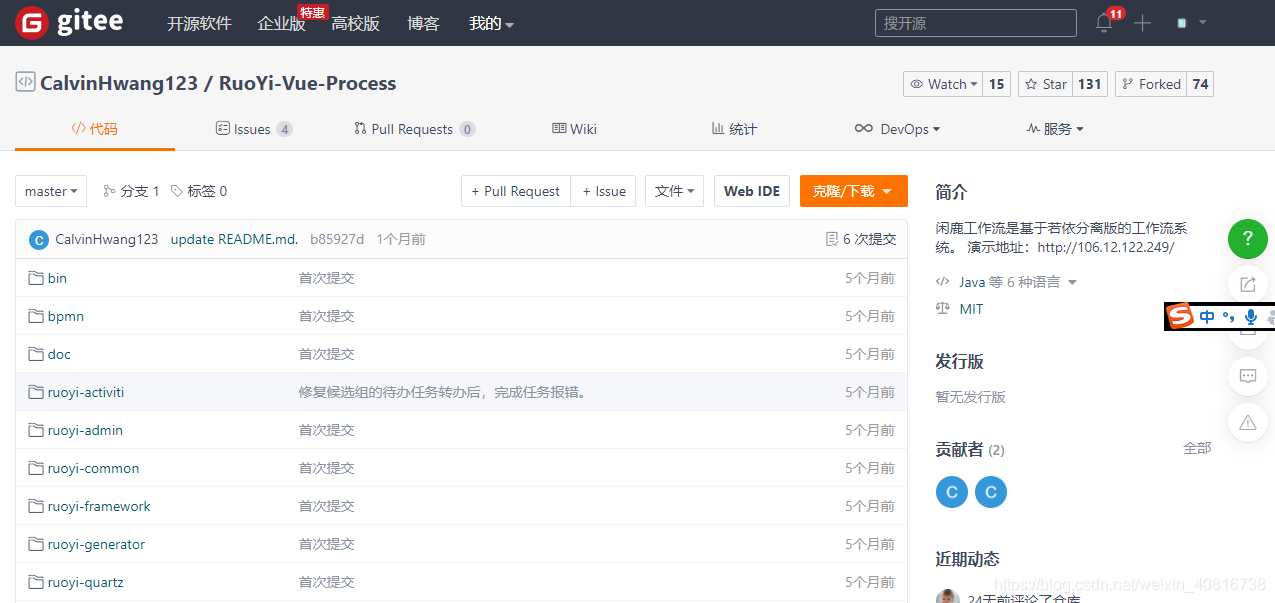1275x603 pixels.
Task: Click the 搜开源 search field
Action: [975, 23]
